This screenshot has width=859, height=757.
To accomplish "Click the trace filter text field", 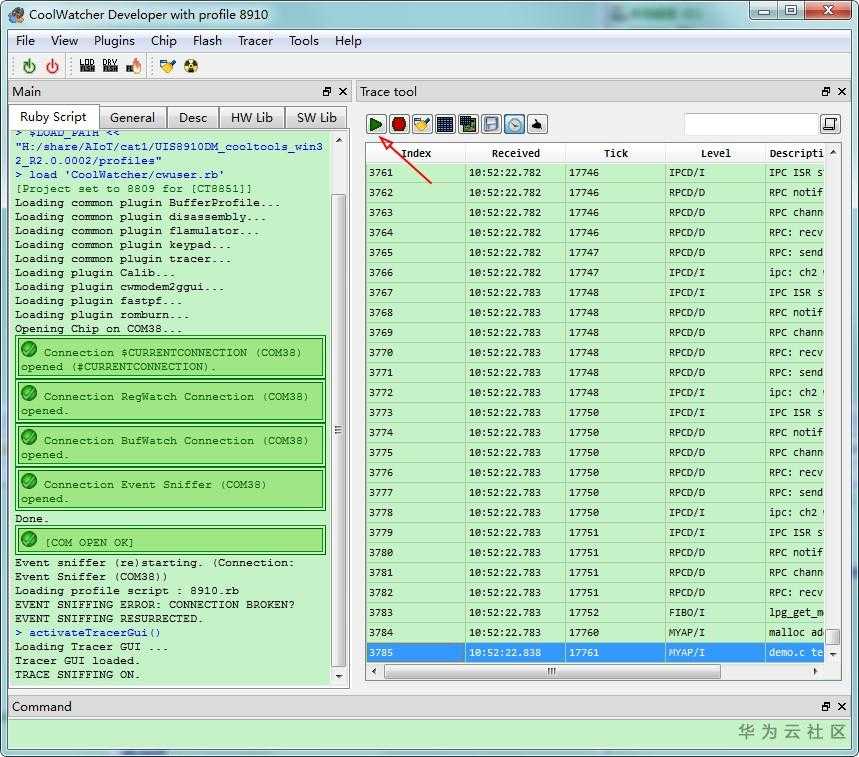I will [750, 124].
